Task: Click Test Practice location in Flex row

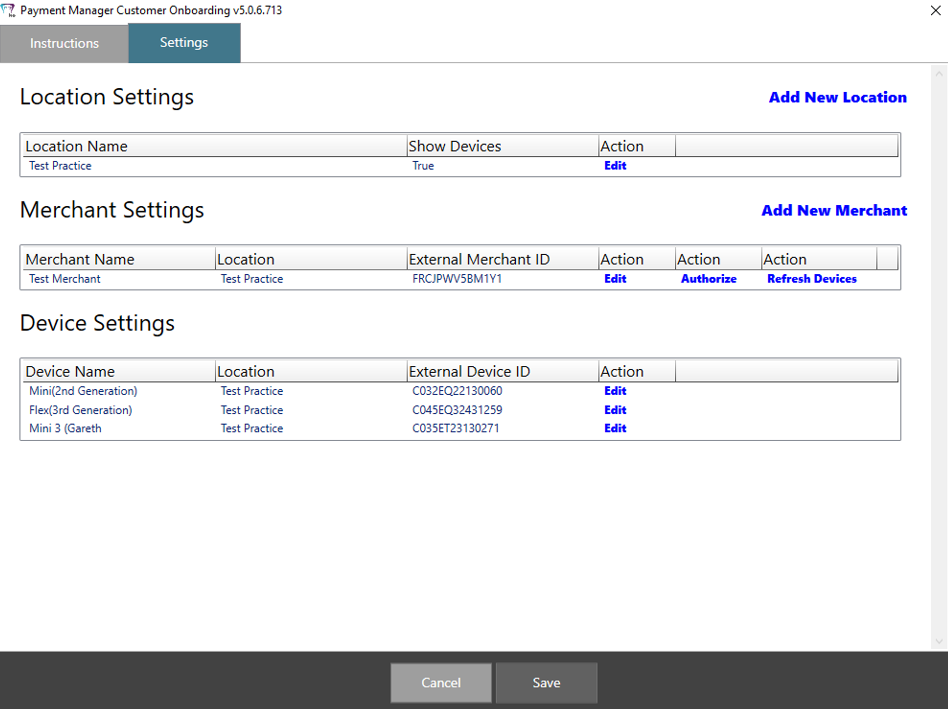Action: point(252,410)
